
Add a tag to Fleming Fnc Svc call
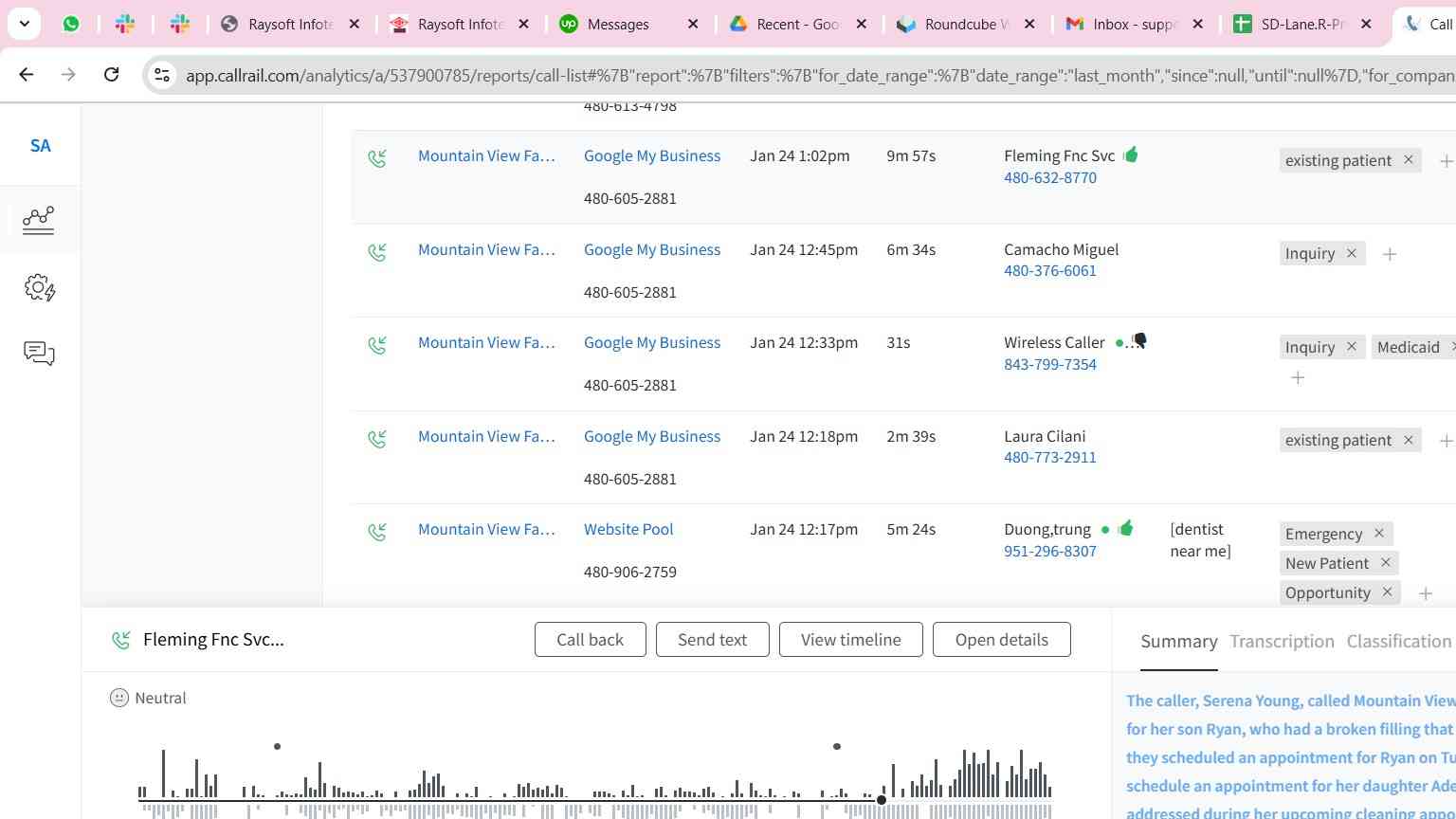1446,161
